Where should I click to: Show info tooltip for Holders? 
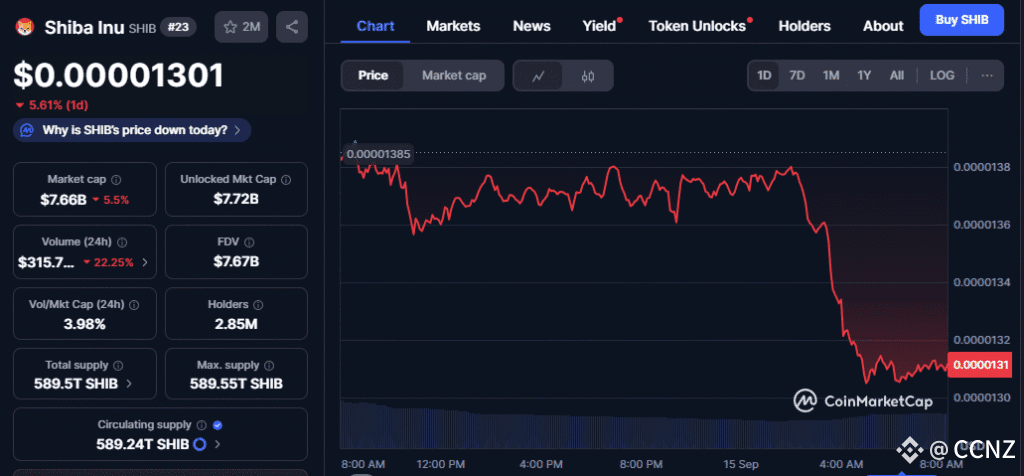click(x=258, y=305)
